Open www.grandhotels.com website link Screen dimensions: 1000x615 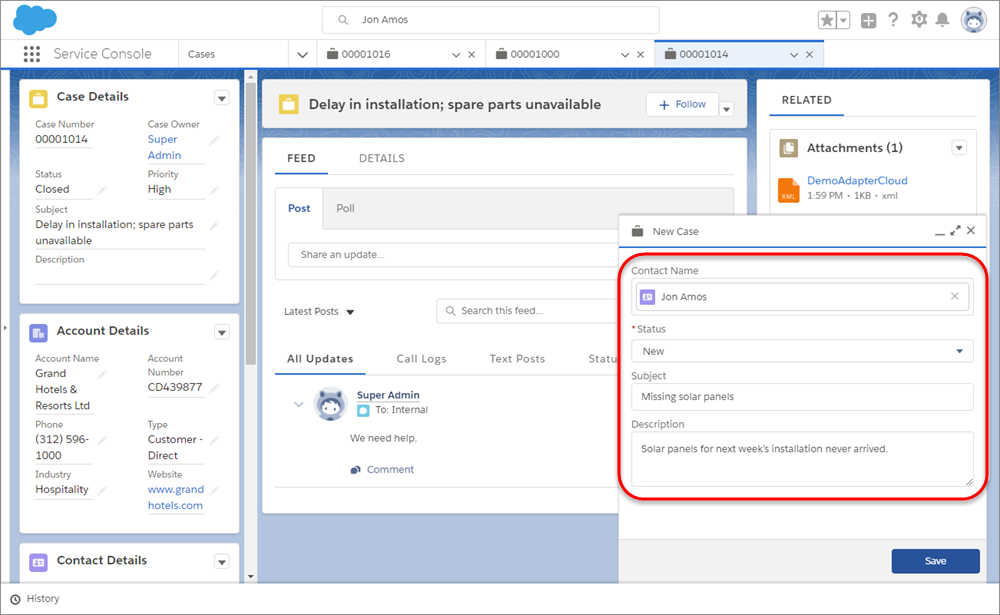176,498
